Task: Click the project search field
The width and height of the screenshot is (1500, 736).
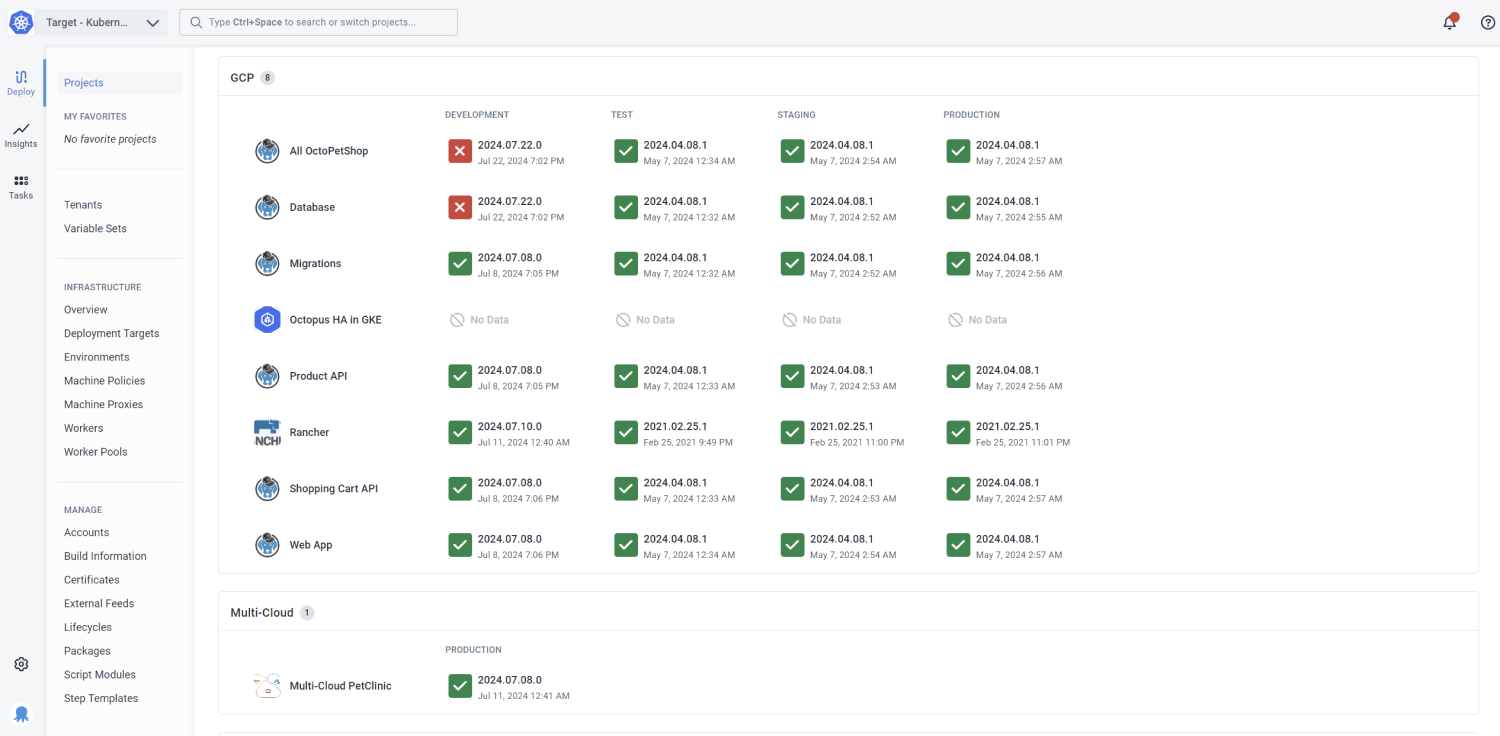Action: (318, 21)
